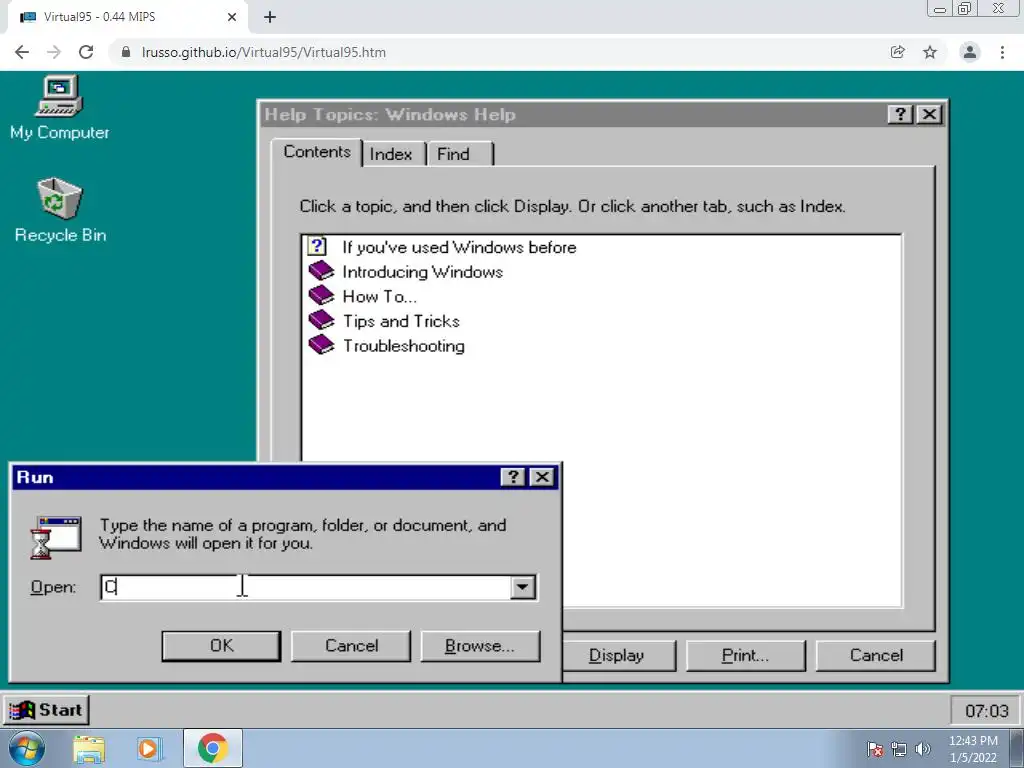Expand the Open combo box dropdown

pos(522,587)
